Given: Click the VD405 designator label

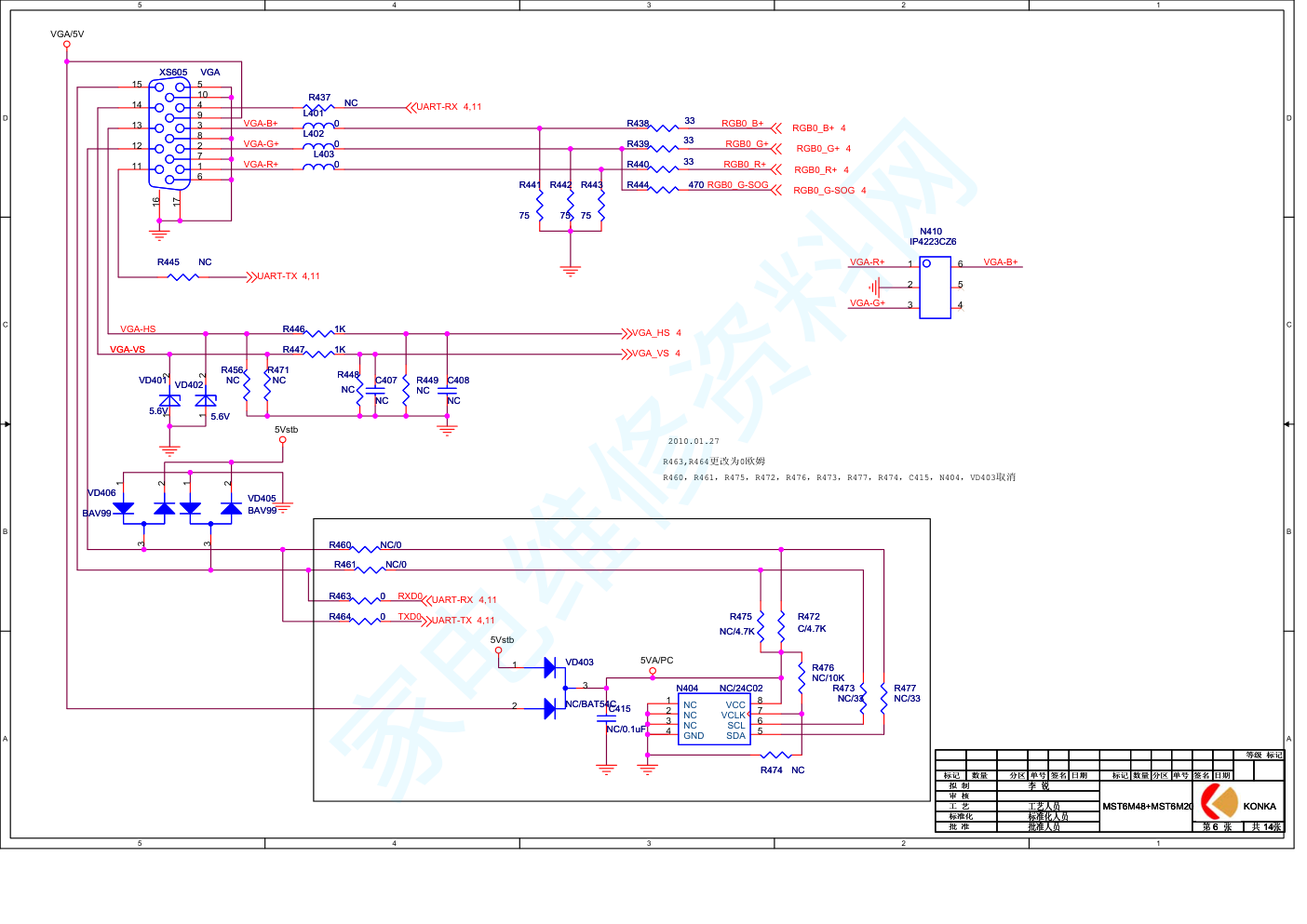Looking at the screenshot, I should pyautogui.click(x=262, y=499).
